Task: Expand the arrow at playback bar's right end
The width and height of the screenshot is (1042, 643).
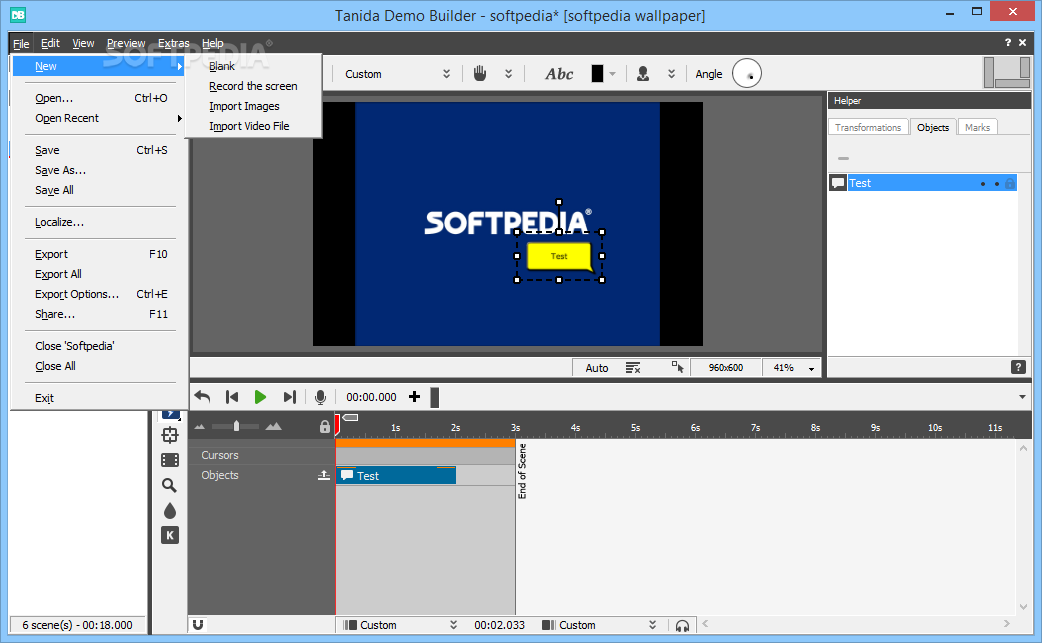Action: point(1022,397)
